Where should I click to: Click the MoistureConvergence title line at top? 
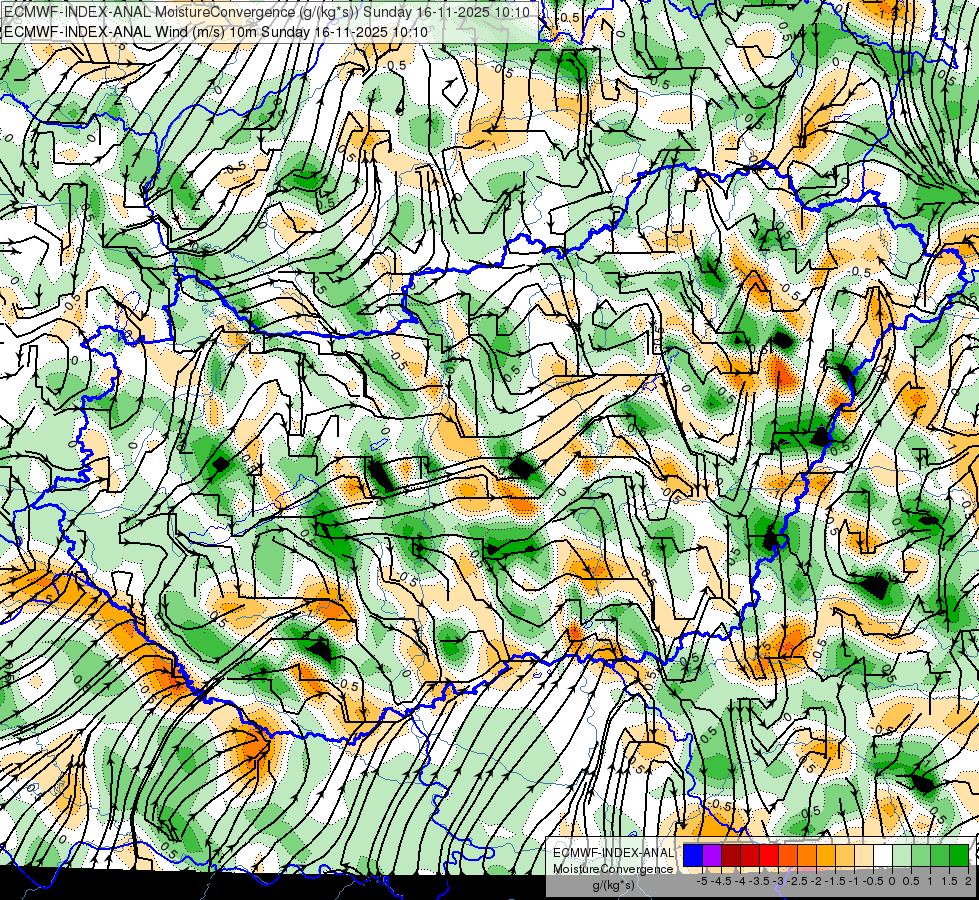pos(267,12)
